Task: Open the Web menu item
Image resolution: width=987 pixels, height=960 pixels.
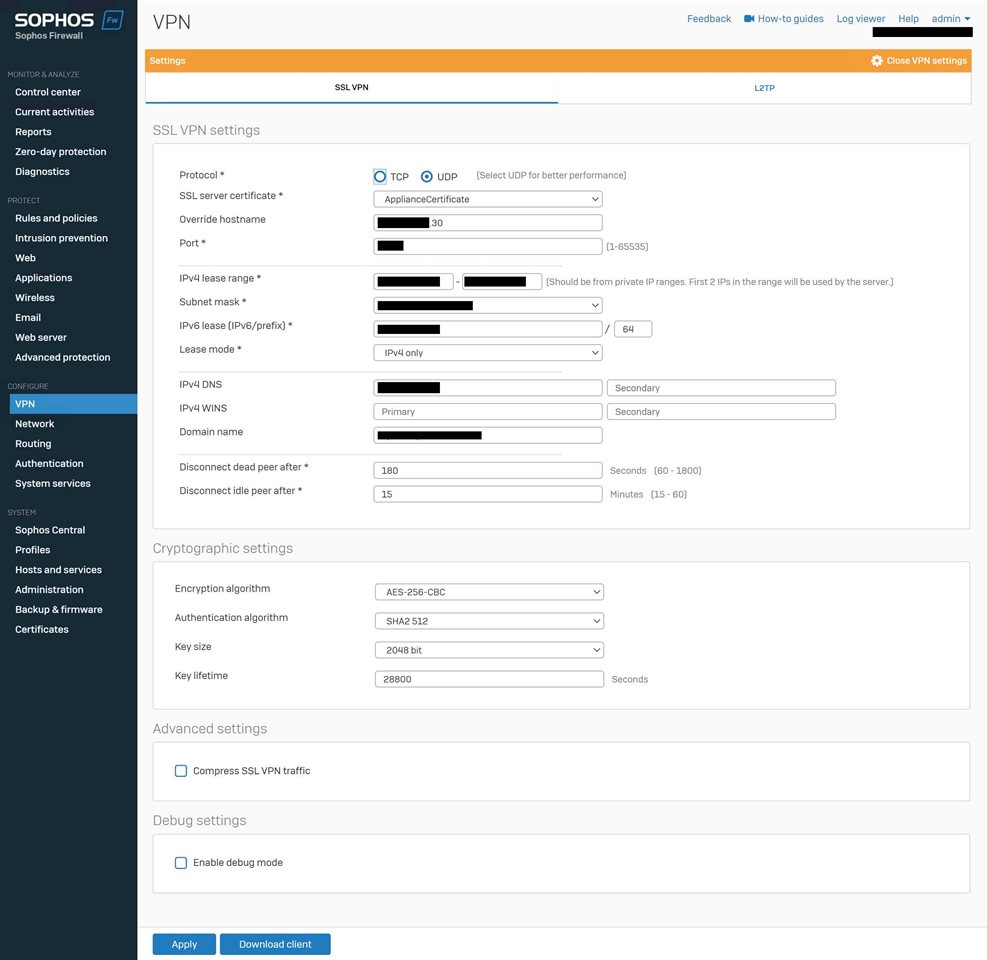Action: click(x=25, y=258)
